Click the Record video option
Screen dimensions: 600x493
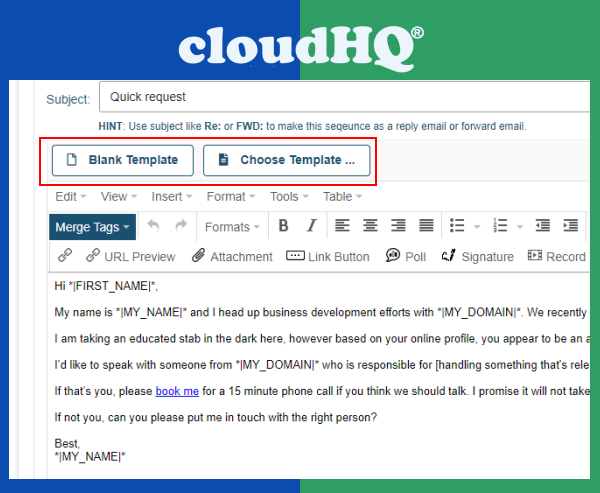point(557,256)
